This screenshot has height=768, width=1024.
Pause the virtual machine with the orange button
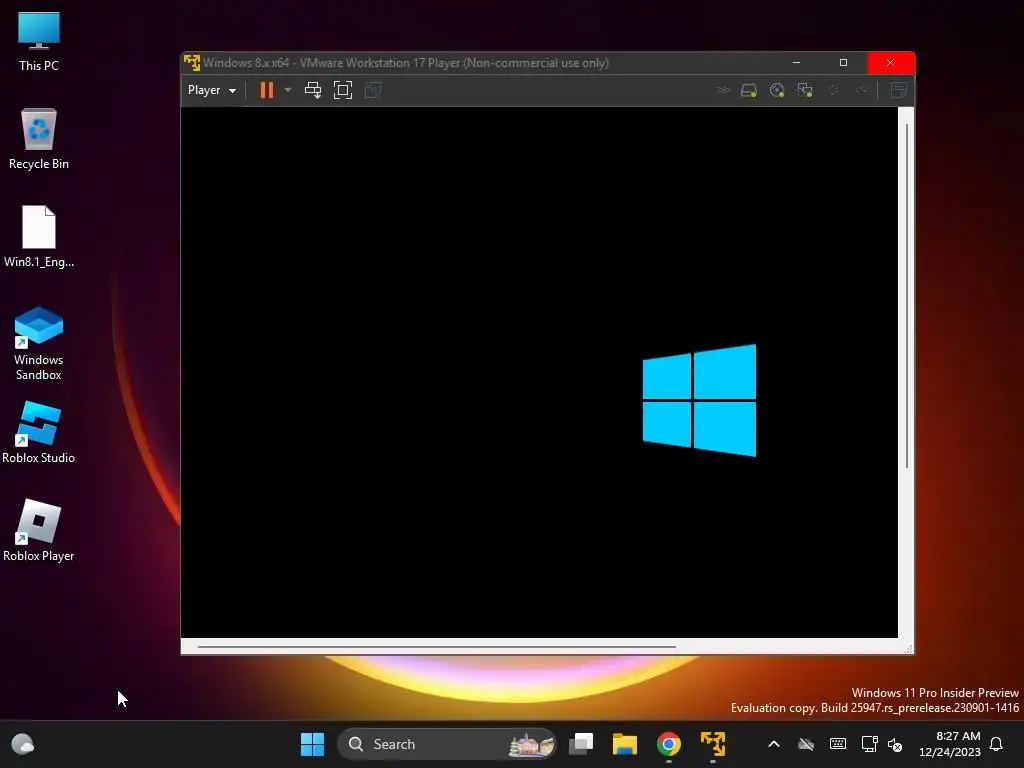tap(266, 90)
